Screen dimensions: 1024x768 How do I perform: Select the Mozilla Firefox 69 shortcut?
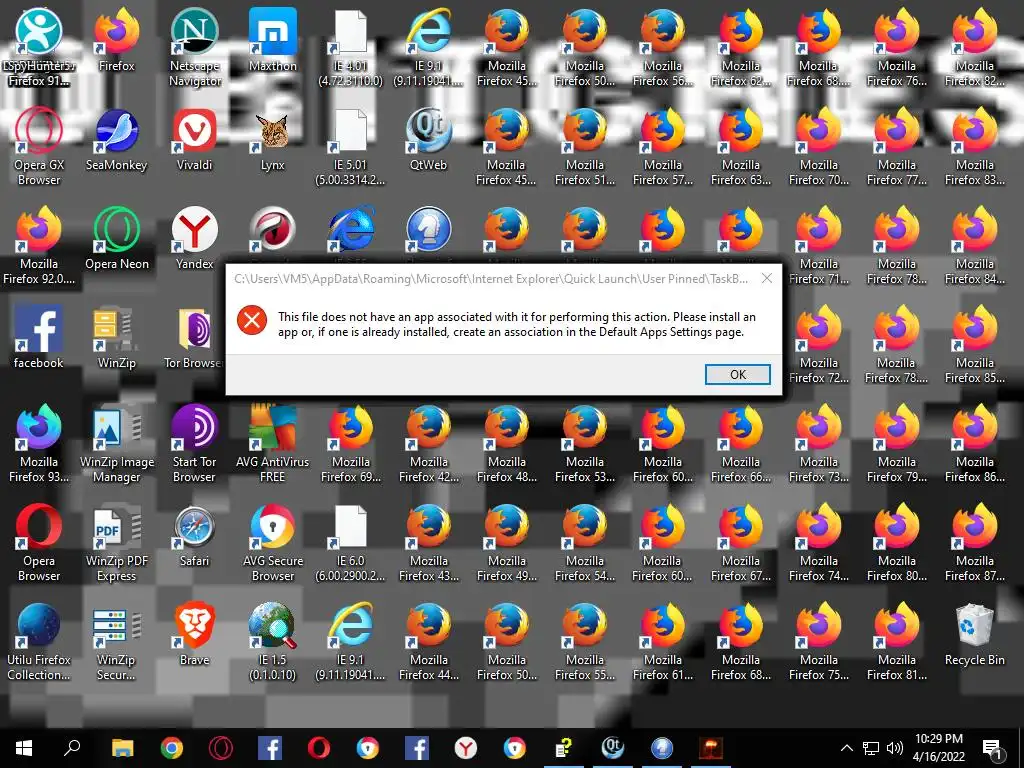(x=350, y=444)
